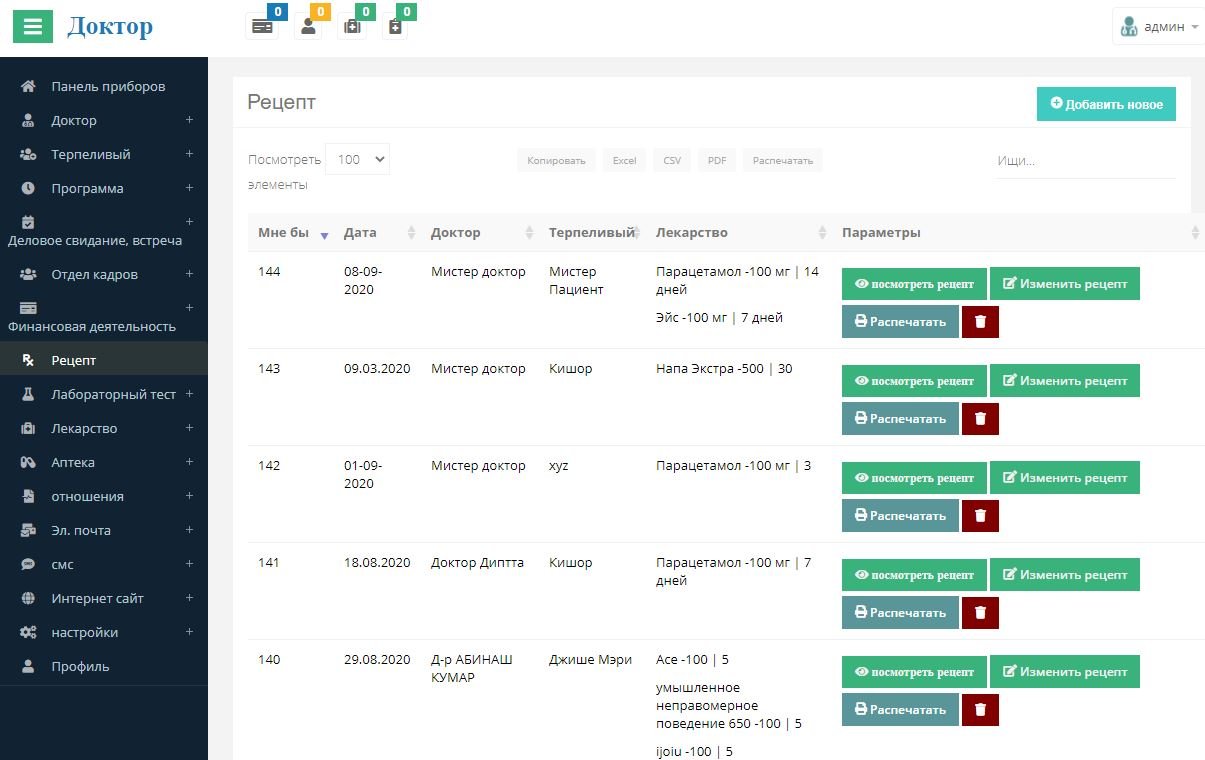Expand the Терпеливый sidebar submenu plus
The width and height of the screenshot is (1205, 760).
pos(189,154)
